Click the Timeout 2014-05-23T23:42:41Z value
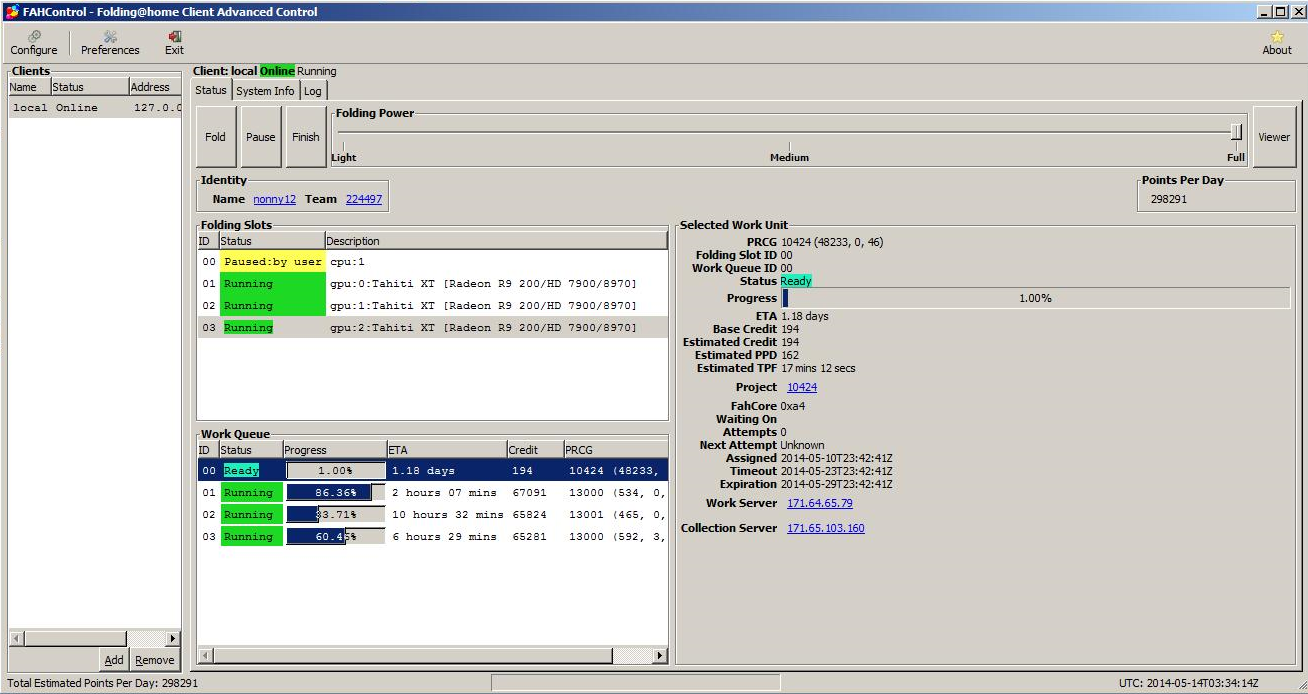Screen dimensions: 1308x694 pyautogui.click(x=836, y=471)
